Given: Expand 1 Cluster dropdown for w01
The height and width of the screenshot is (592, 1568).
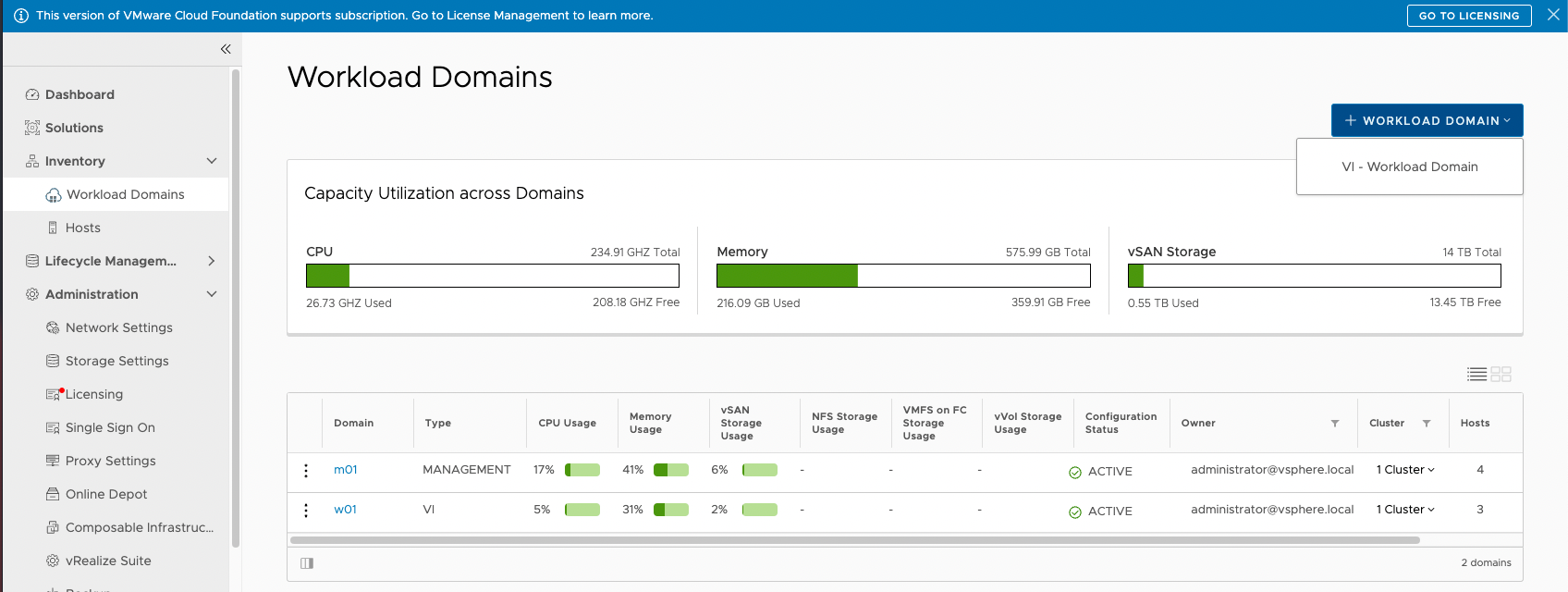Looking at the screenshot, I should pos(1405,510).
